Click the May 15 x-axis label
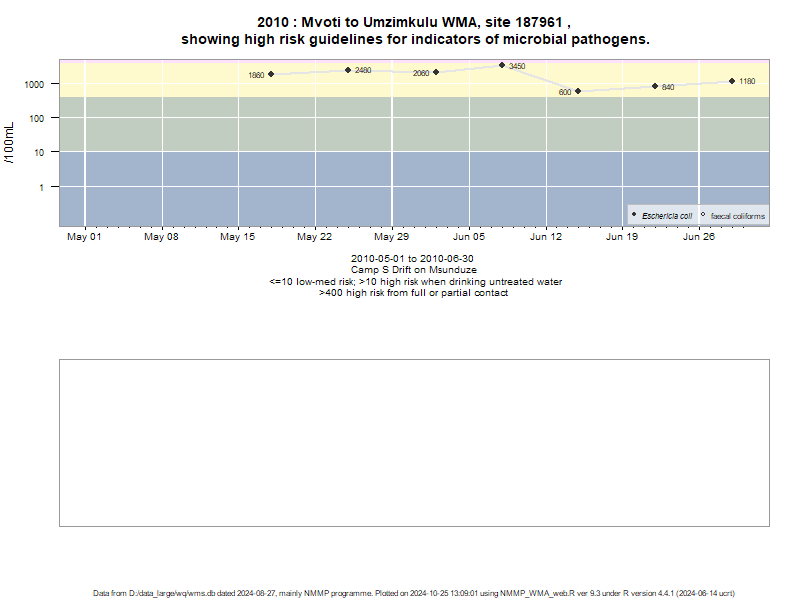This screenshot has height=600, width=800. pyautogui.click(x=237, y=237)
